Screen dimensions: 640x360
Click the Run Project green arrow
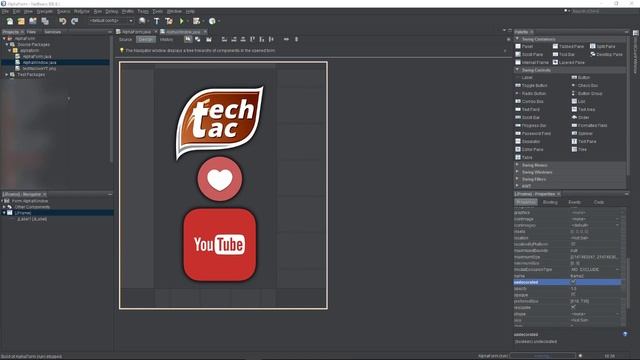[x=182, y=21]
